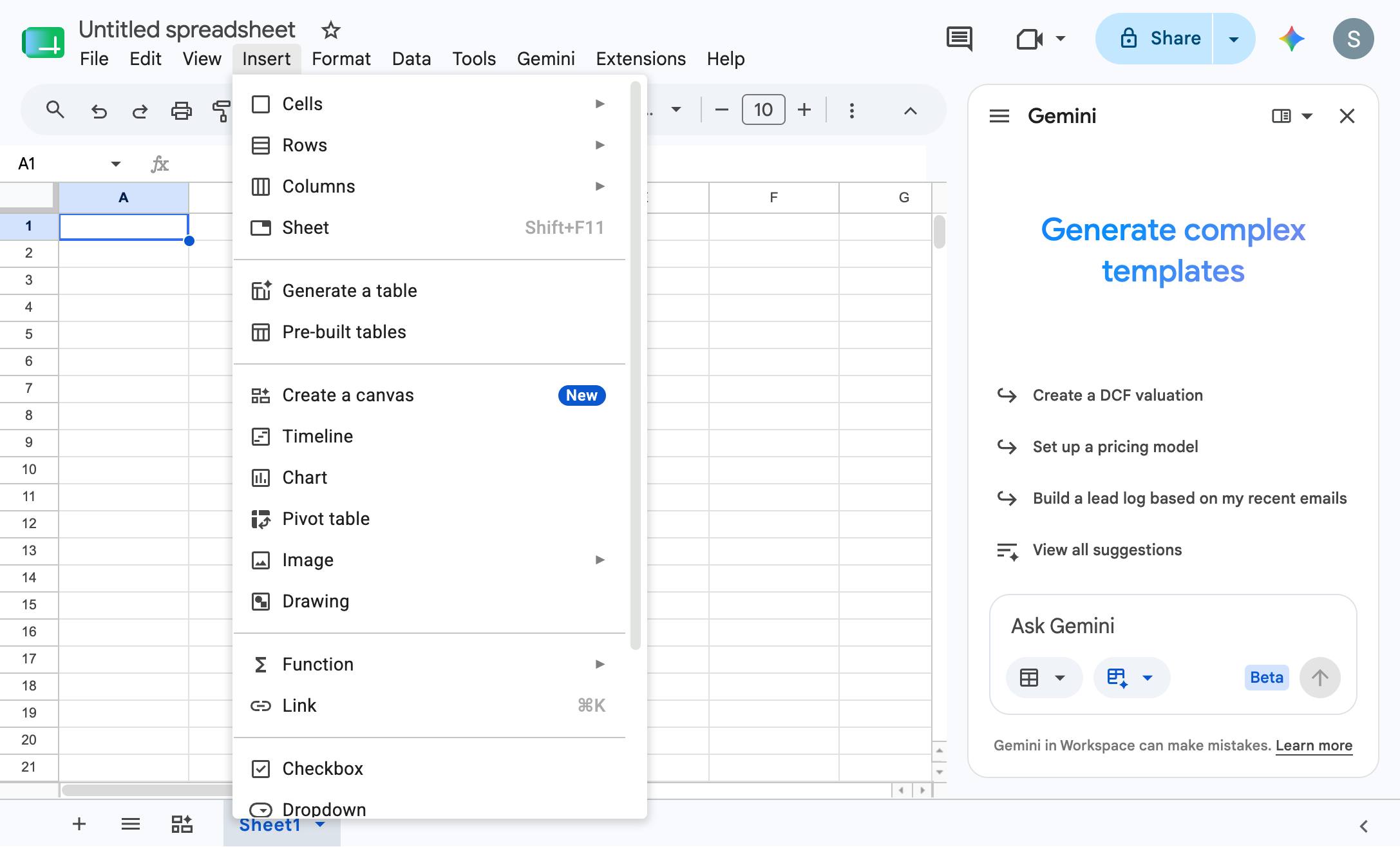Click the Share button
Image resolution: width=1400 pixels, height=847 pixels.
(x=1154, y=39)
